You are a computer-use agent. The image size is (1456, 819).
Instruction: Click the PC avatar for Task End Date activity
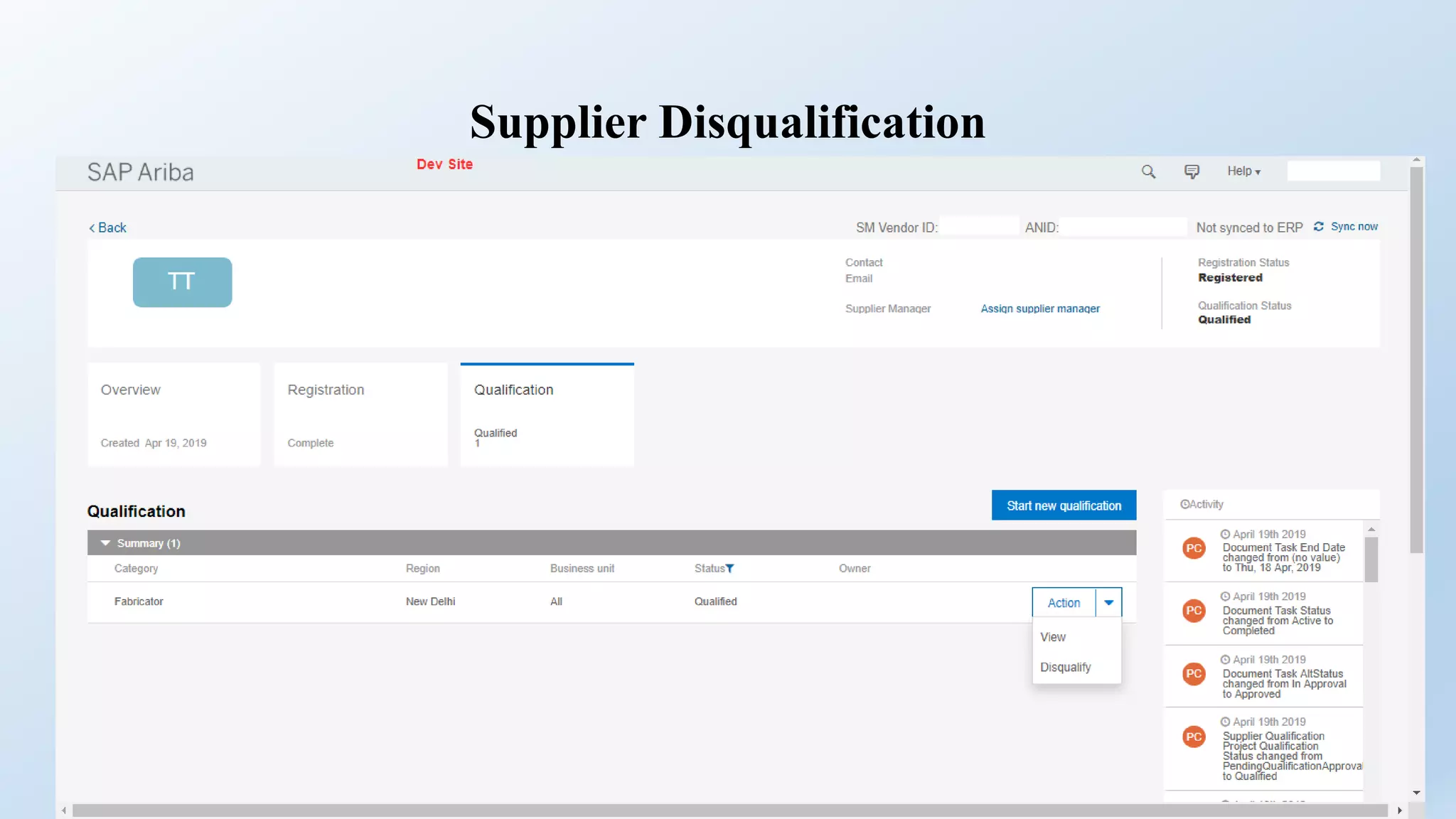coord(1194,548)
